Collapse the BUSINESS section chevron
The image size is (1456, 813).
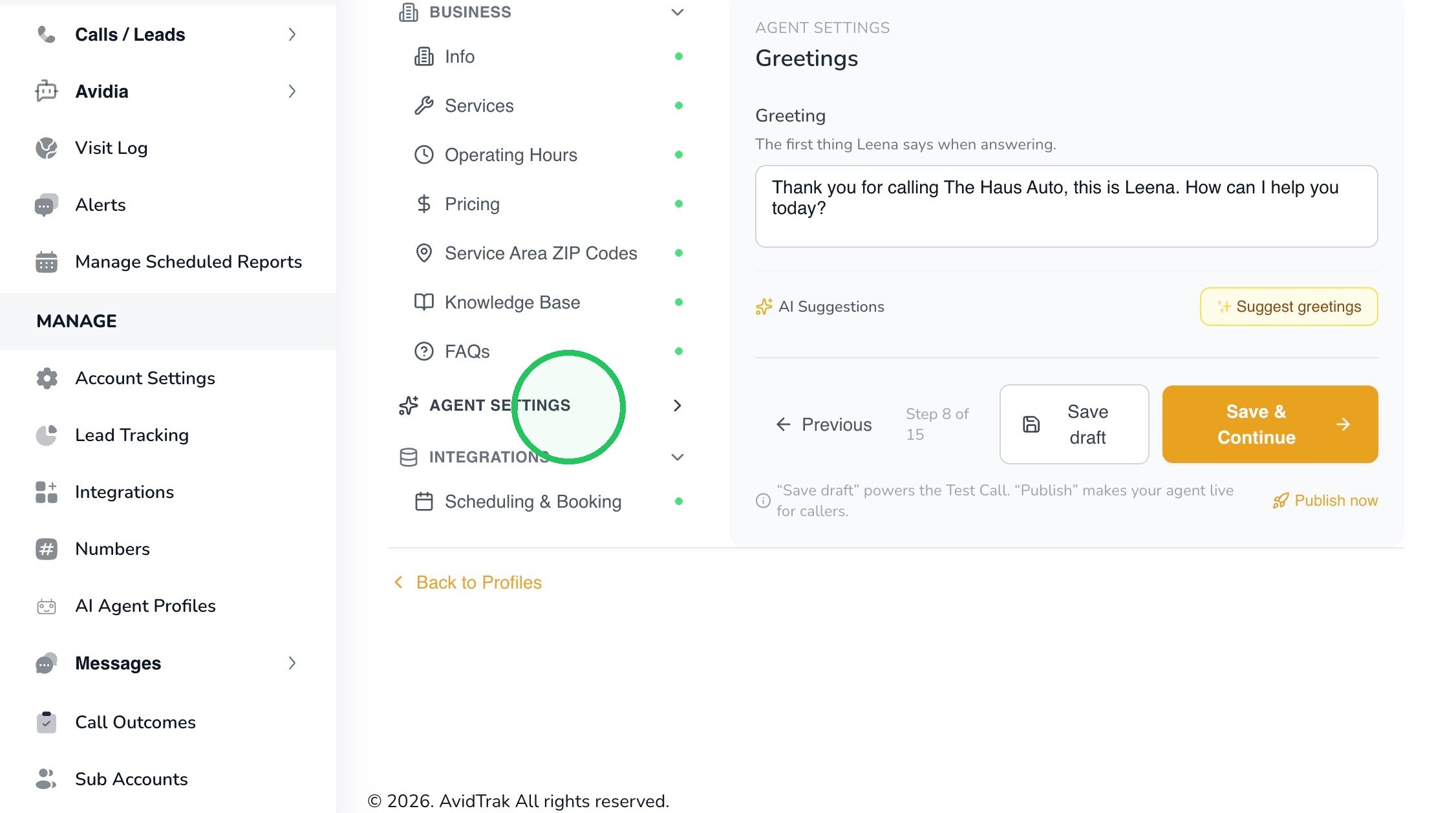(678, 12)
